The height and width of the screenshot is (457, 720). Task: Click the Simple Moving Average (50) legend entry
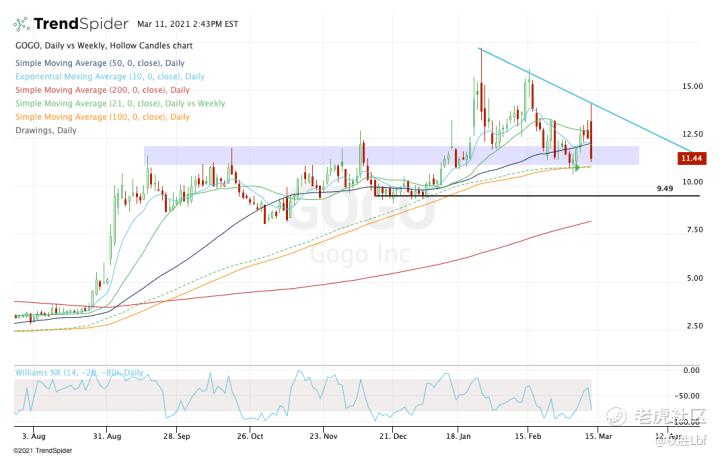pos(100,63)
